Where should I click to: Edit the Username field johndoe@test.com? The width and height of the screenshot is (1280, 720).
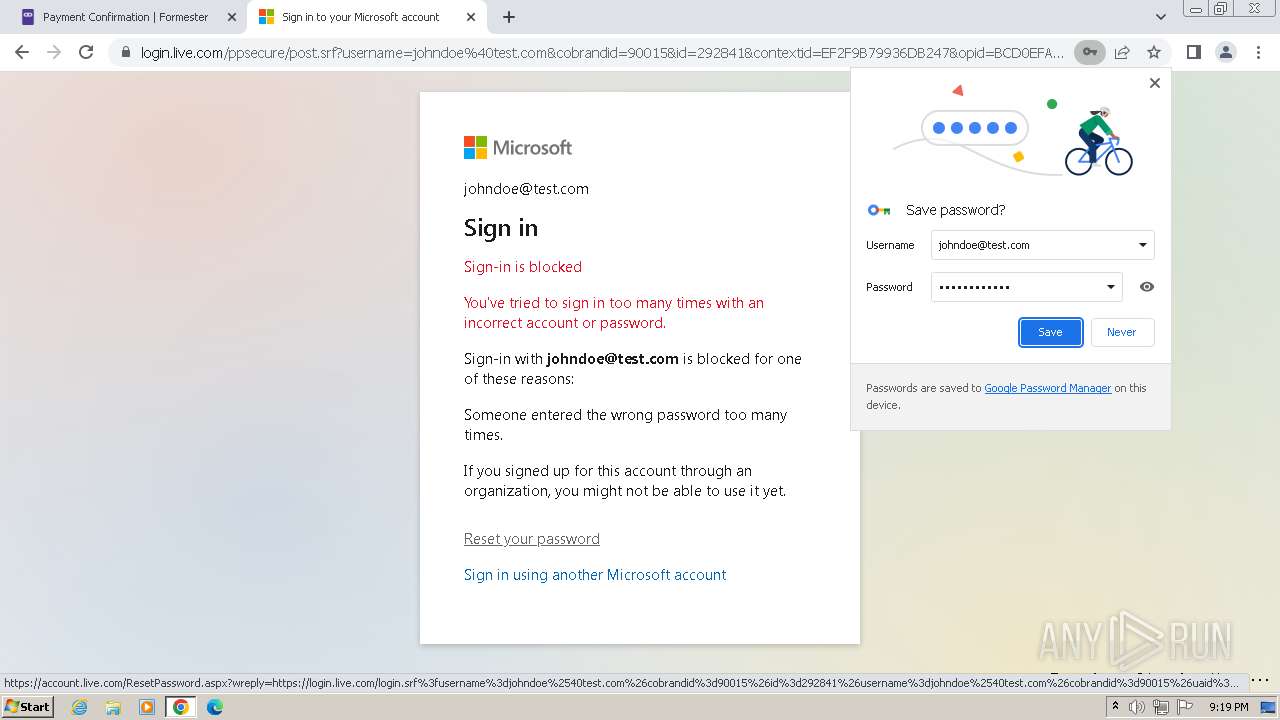pos(1042,245)
